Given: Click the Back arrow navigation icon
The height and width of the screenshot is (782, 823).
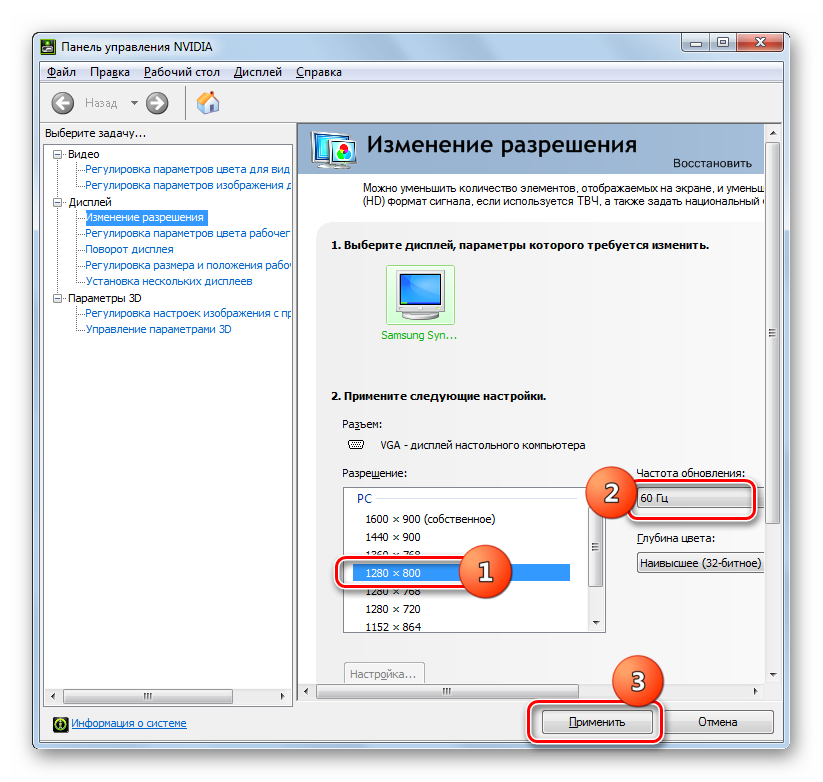Looking at the screenshot, I should point(63,103).
